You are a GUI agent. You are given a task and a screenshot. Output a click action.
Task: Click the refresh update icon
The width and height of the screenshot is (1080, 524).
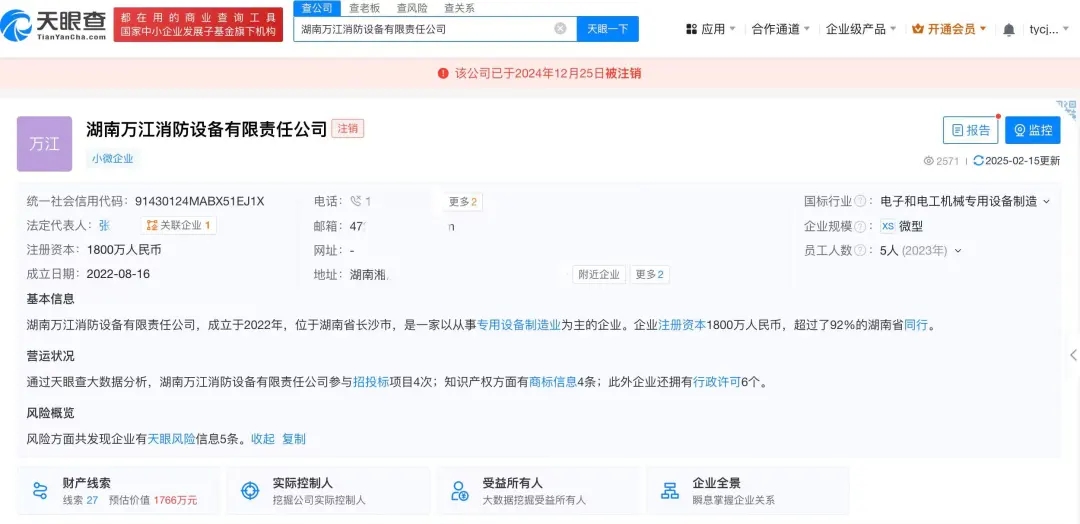978,160
